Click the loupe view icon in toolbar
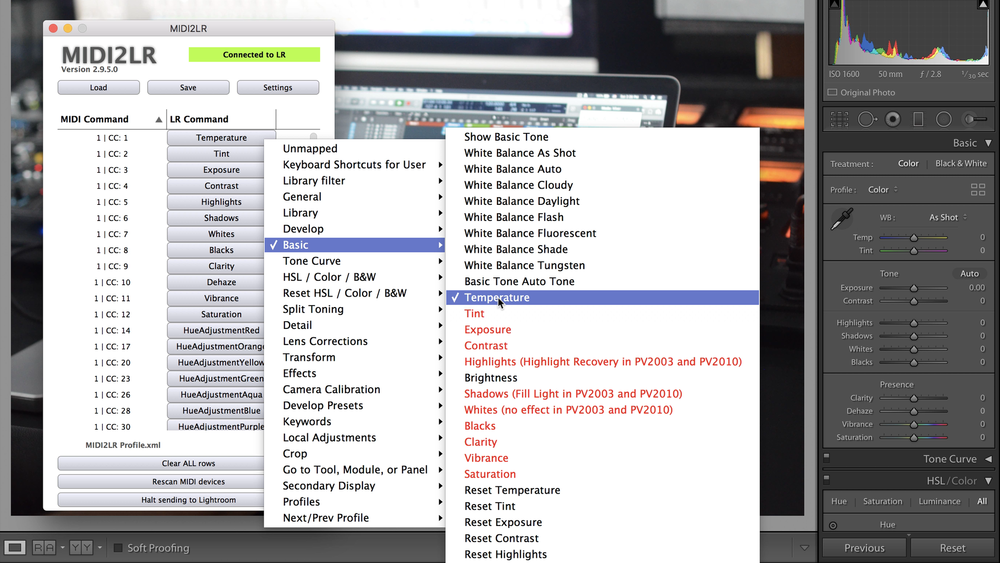The image size is (1000, 563). 15,548
